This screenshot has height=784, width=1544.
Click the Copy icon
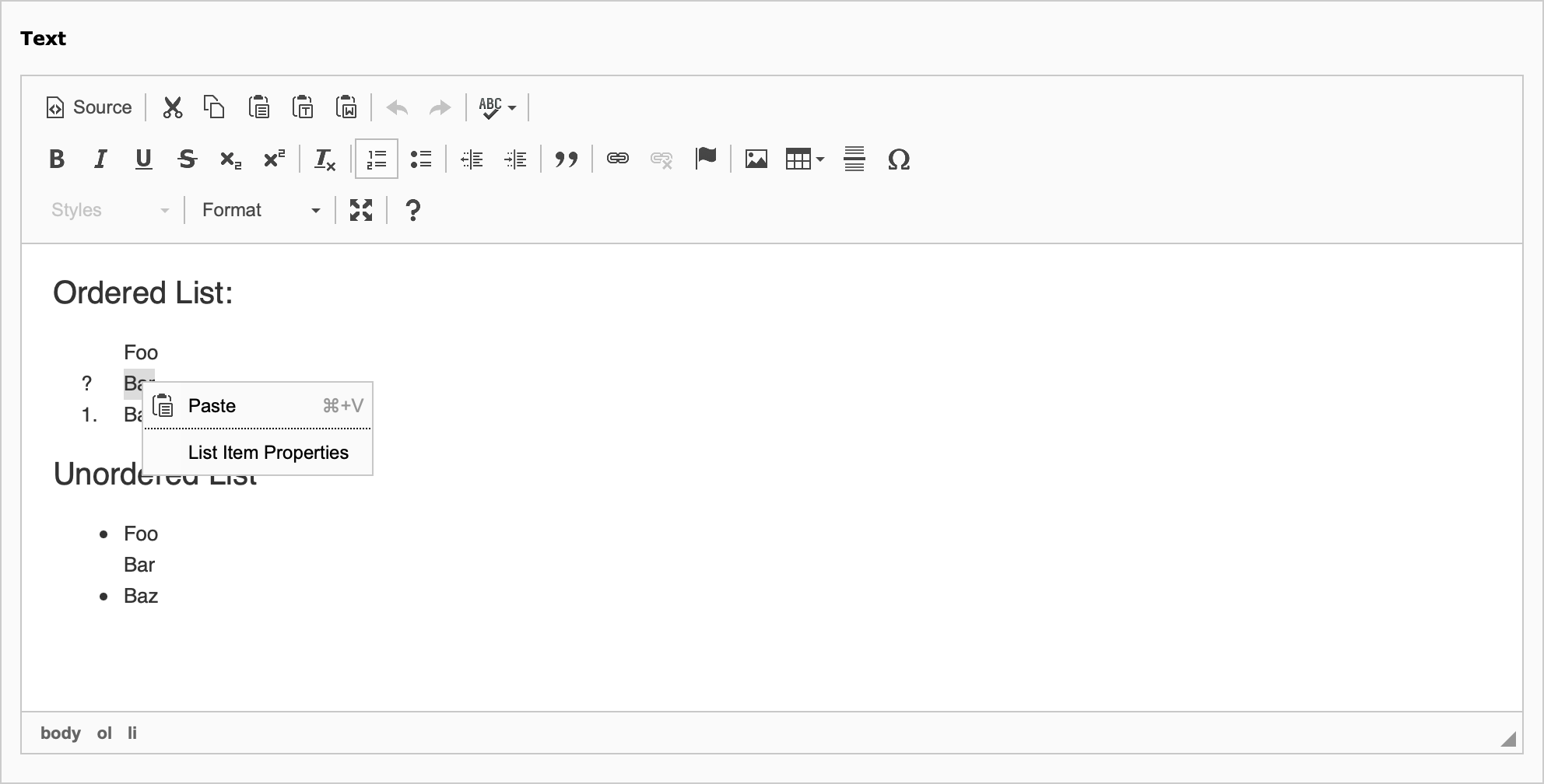point(215,107)
